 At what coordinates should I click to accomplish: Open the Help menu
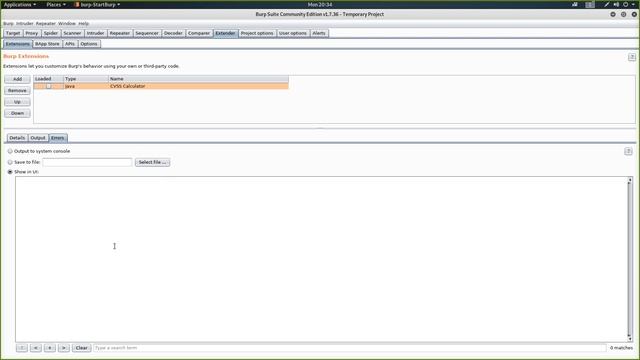[x=83, y=24]
